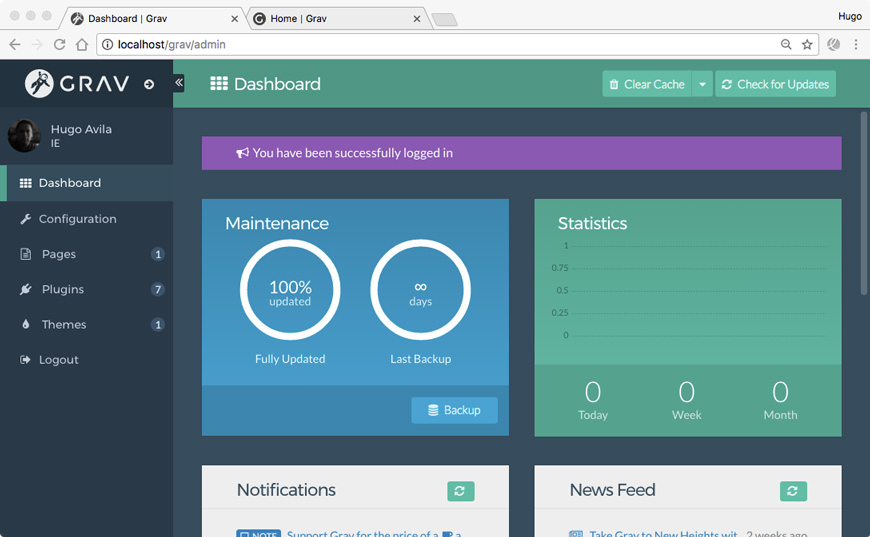This screenshot has height=537, width=870.
Task: Click the browser home icon
Action: [82, 44]
